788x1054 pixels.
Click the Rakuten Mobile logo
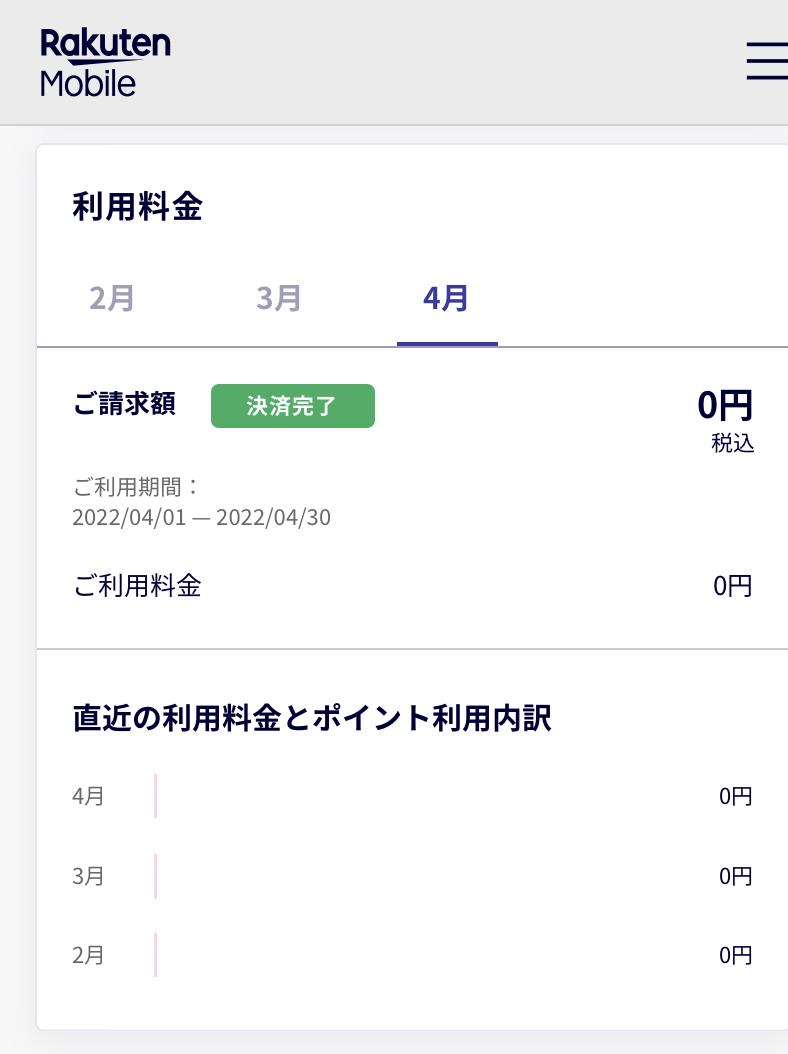[105, 62]
